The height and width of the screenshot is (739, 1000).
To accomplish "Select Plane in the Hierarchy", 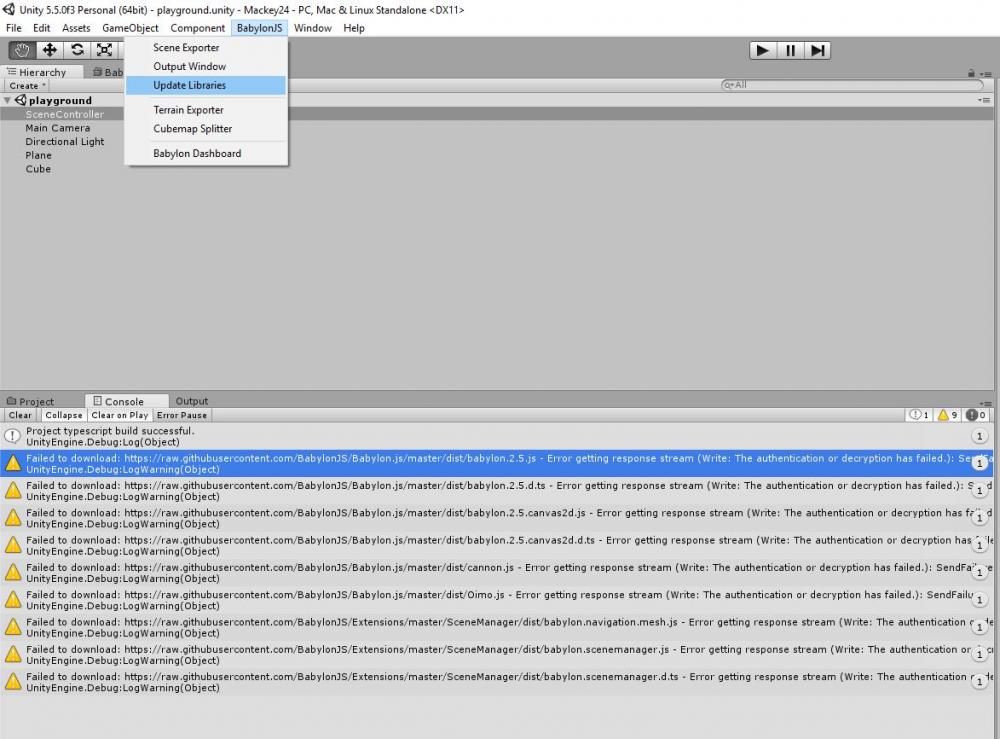I will point(38,155).
